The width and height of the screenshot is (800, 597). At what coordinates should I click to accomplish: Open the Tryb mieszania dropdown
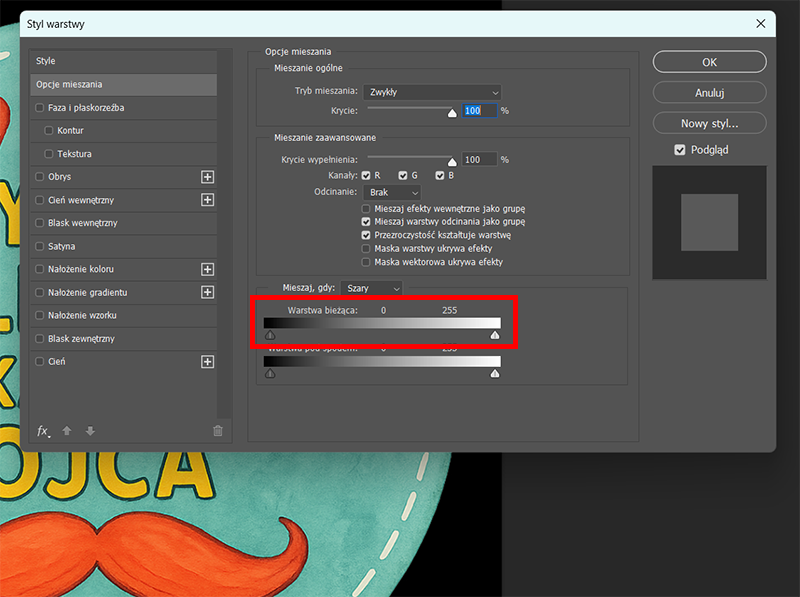click(x=431, y=92)
